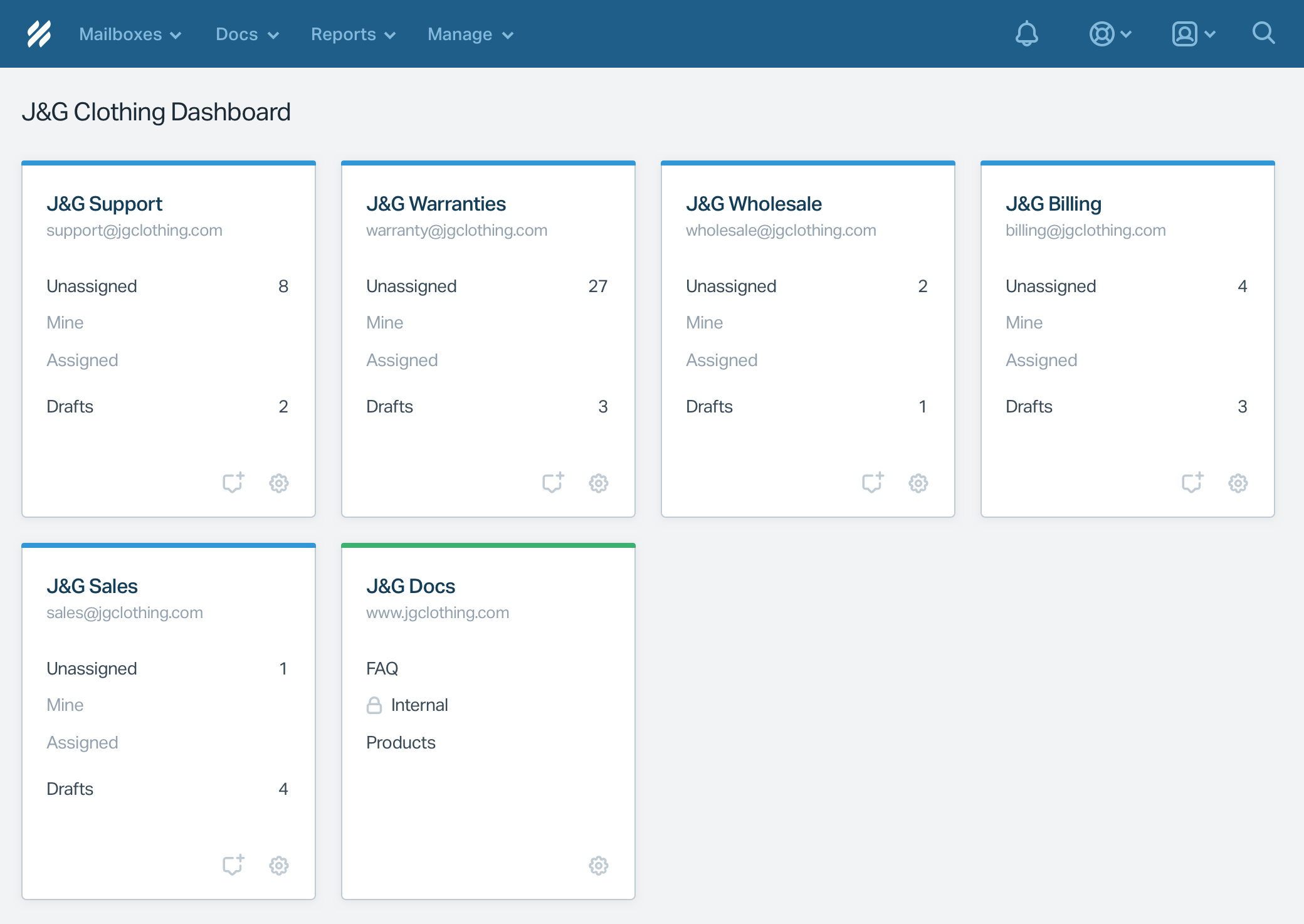Open the Internal docs collection
Screen dimensions: 1304x924
pos(419,705)
